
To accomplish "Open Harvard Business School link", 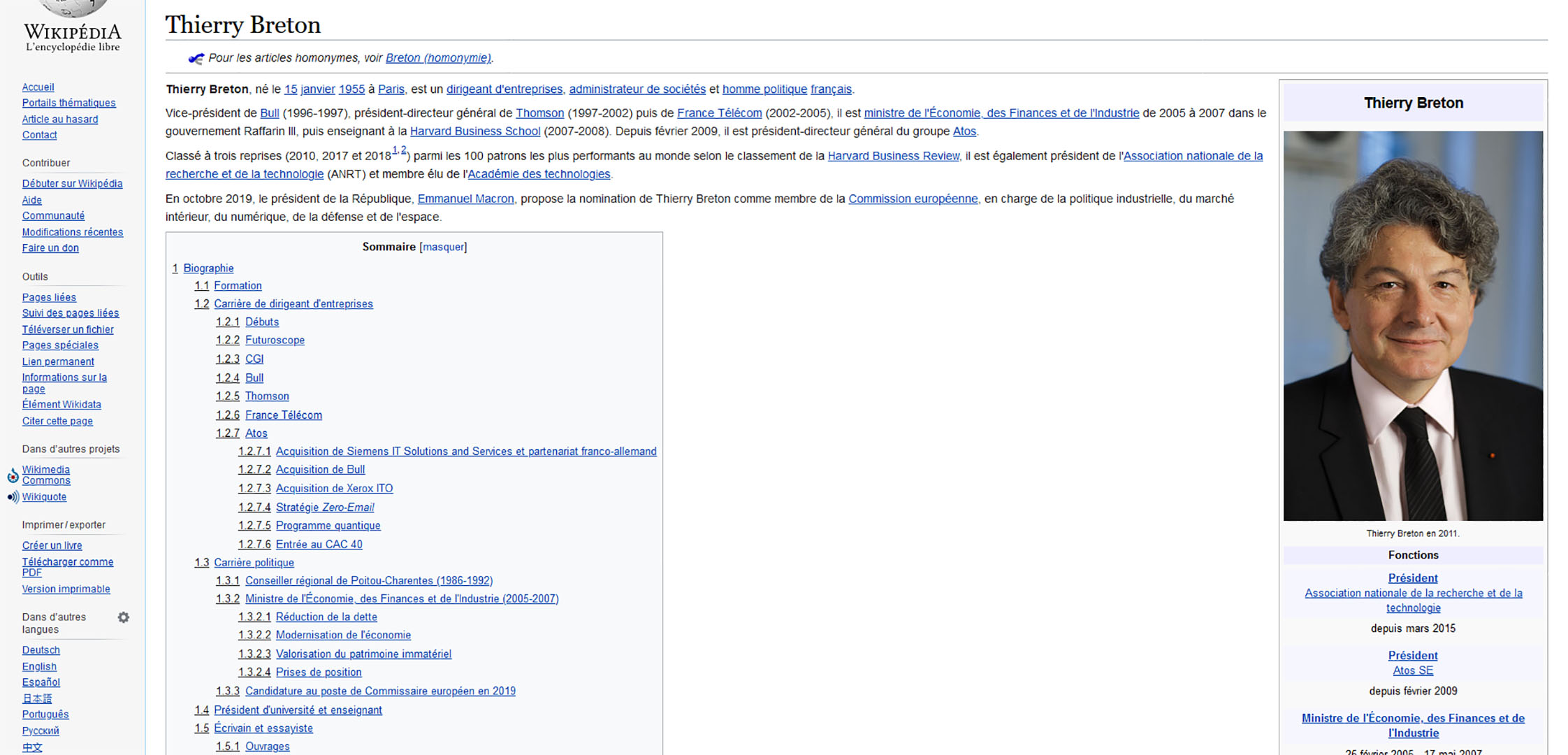I will (x=475, y=131).
